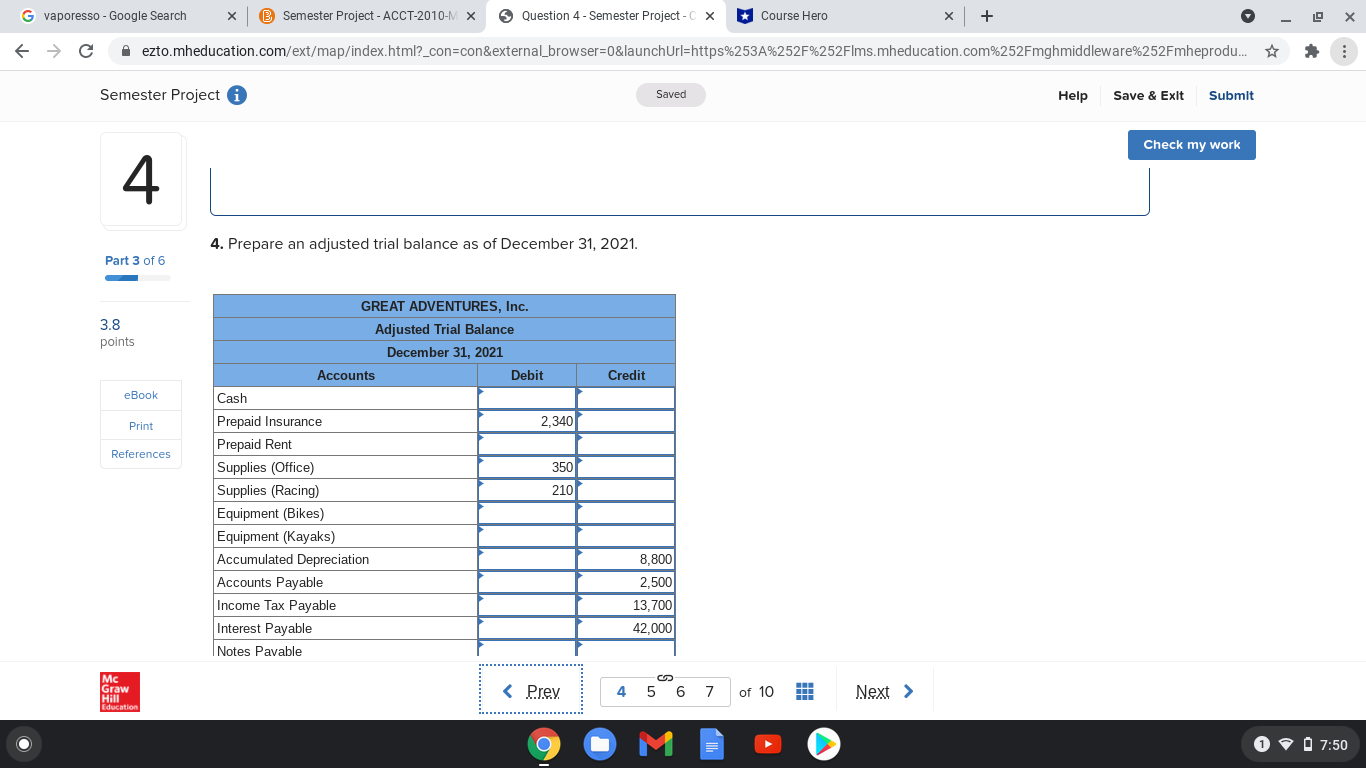Screen dimensions: 1366x768
Task: Close the Course Hero tab
Action: pyautogui.click(x=949, y=16)
